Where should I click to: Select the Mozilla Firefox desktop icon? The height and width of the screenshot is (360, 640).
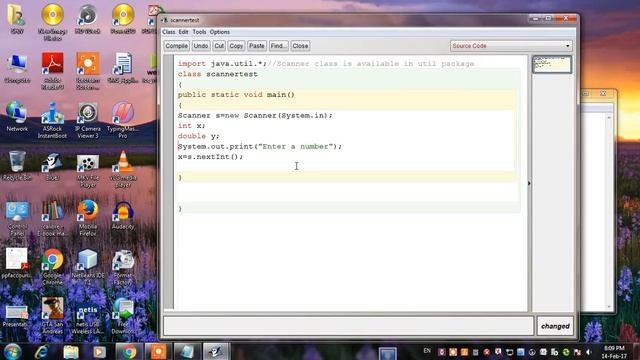[x=88, y=218]
